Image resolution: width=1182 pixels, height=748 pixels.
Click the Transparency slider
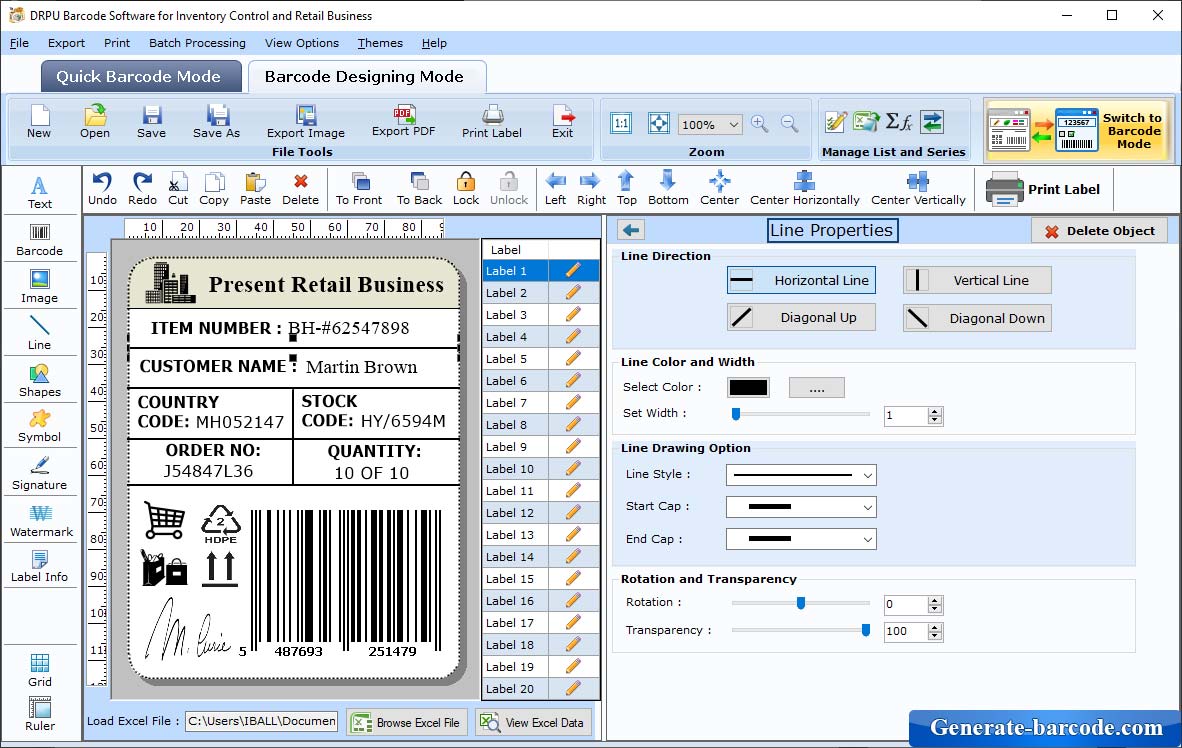click(801, 630)
